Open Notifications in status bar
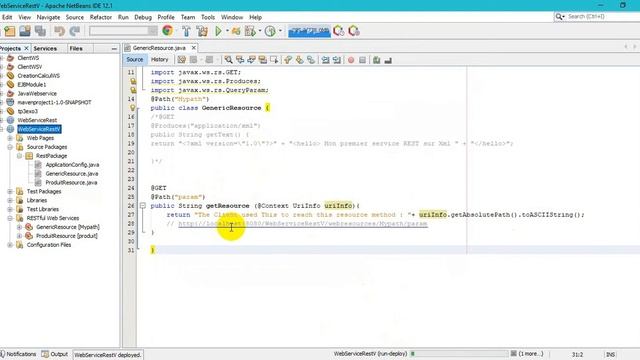This screenshot has width=640, height=360. [x=18, y=354]
